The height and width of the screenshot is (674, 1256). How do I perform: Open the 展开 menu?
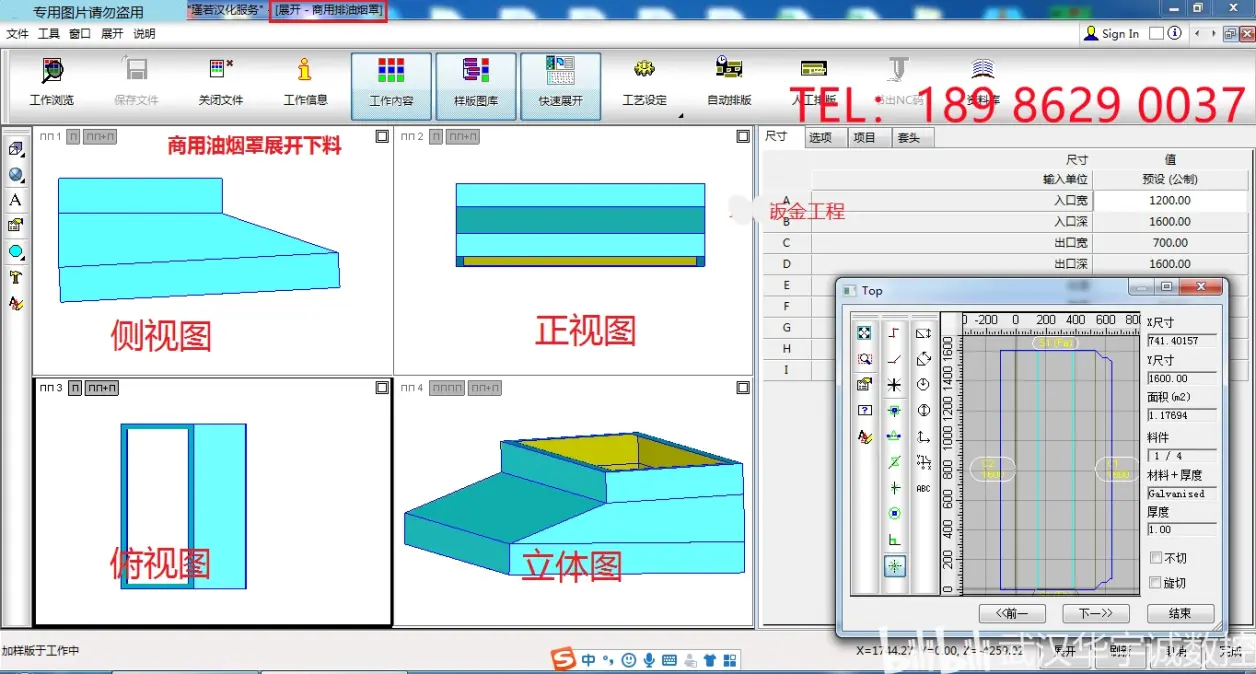tap(112, 33)
